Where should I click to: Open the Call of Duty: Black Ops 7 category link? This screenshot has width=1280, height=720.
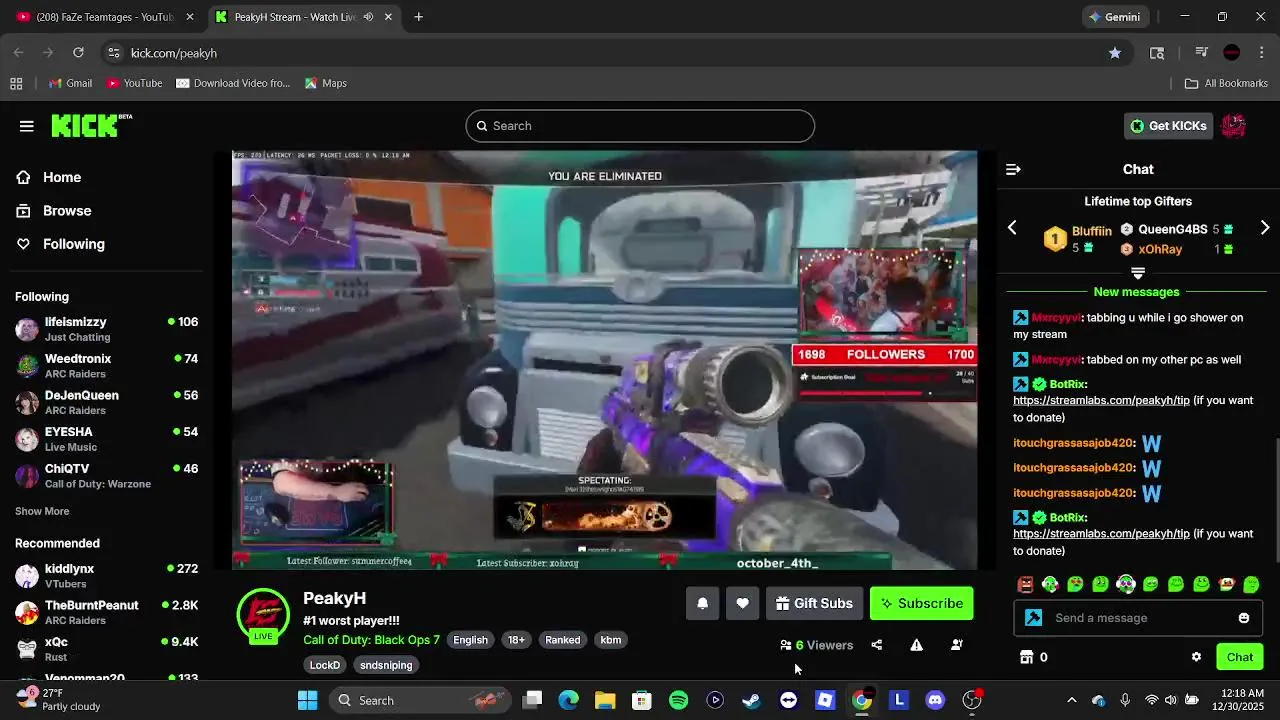coord(371,640)
